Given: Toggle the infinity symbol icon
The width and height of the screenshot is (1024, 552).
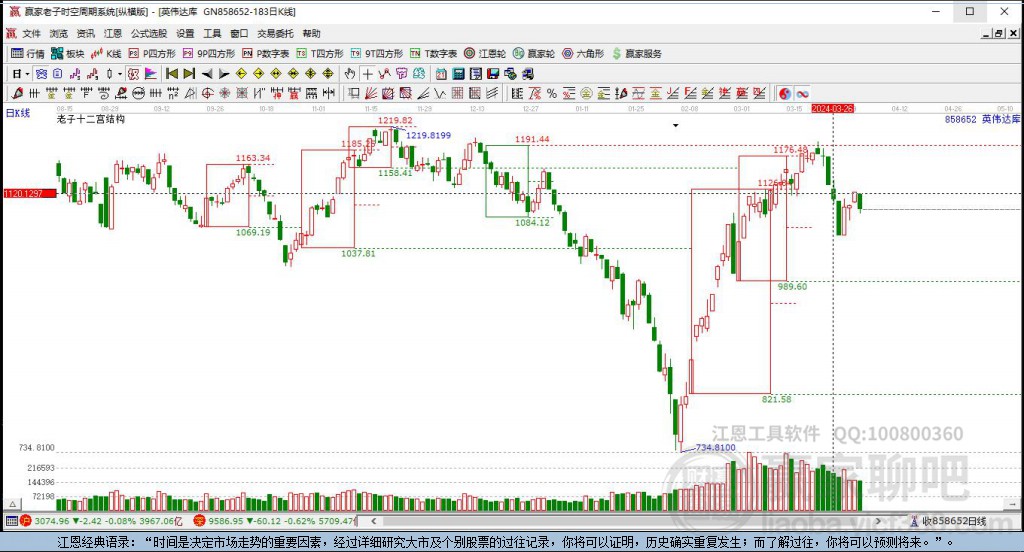Looking at the screenshot, I should click(x=803, y=93).
